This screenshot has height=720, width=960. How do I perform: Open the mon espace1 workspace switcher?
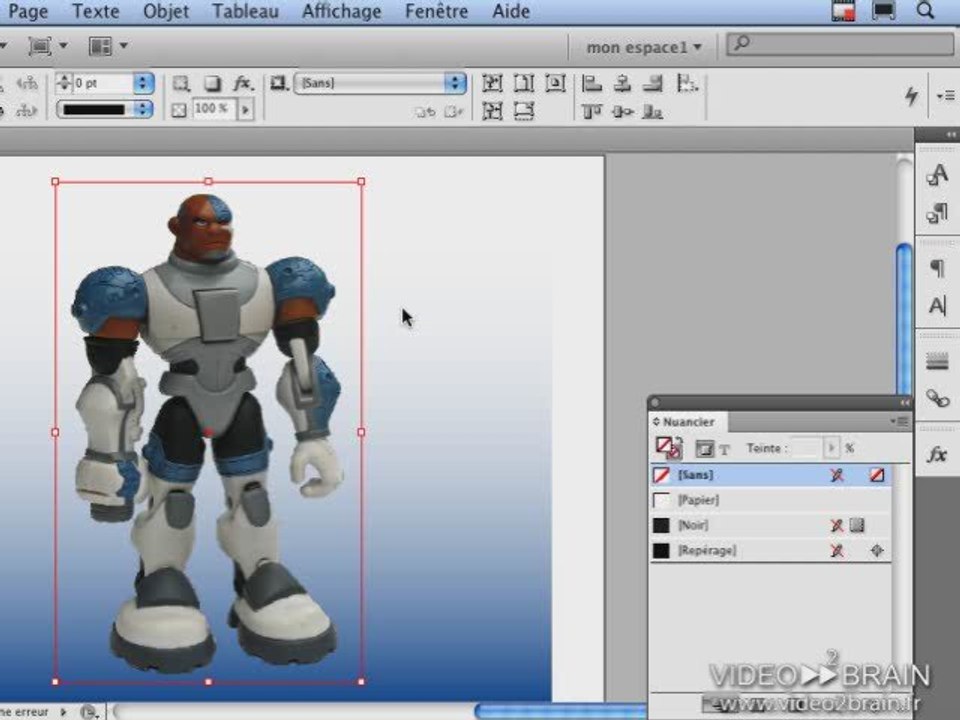[x=643, y=47]
